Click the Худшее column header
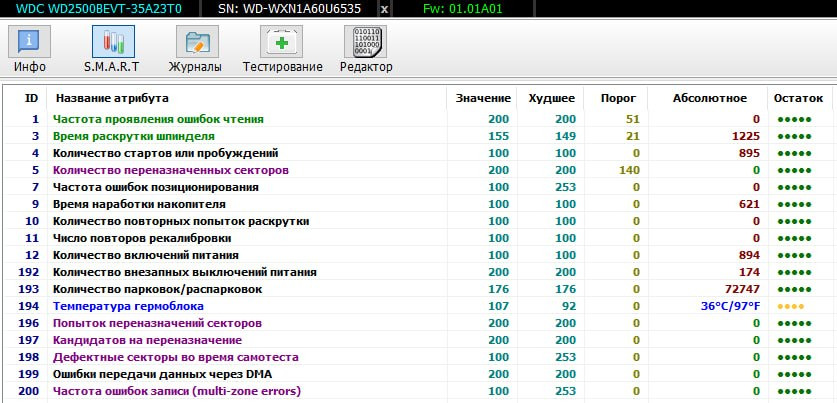 coord(550,98)
